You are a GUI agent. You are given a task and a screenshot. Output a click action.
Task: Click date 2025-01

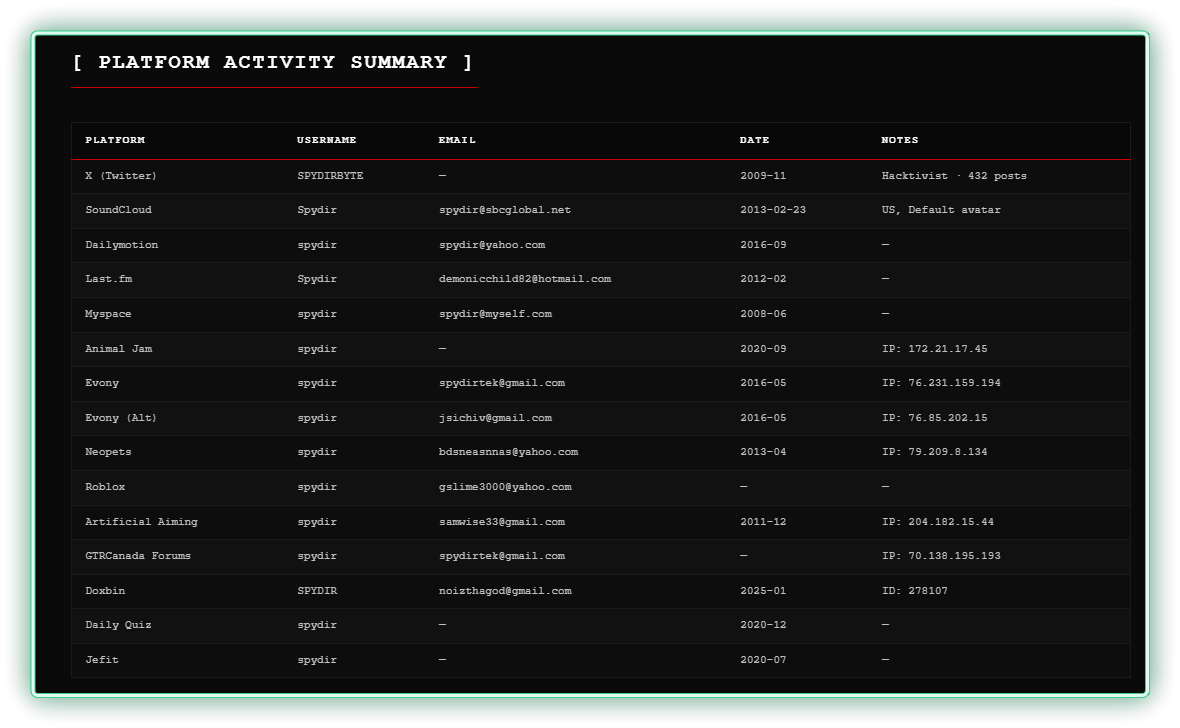(763, 591)
